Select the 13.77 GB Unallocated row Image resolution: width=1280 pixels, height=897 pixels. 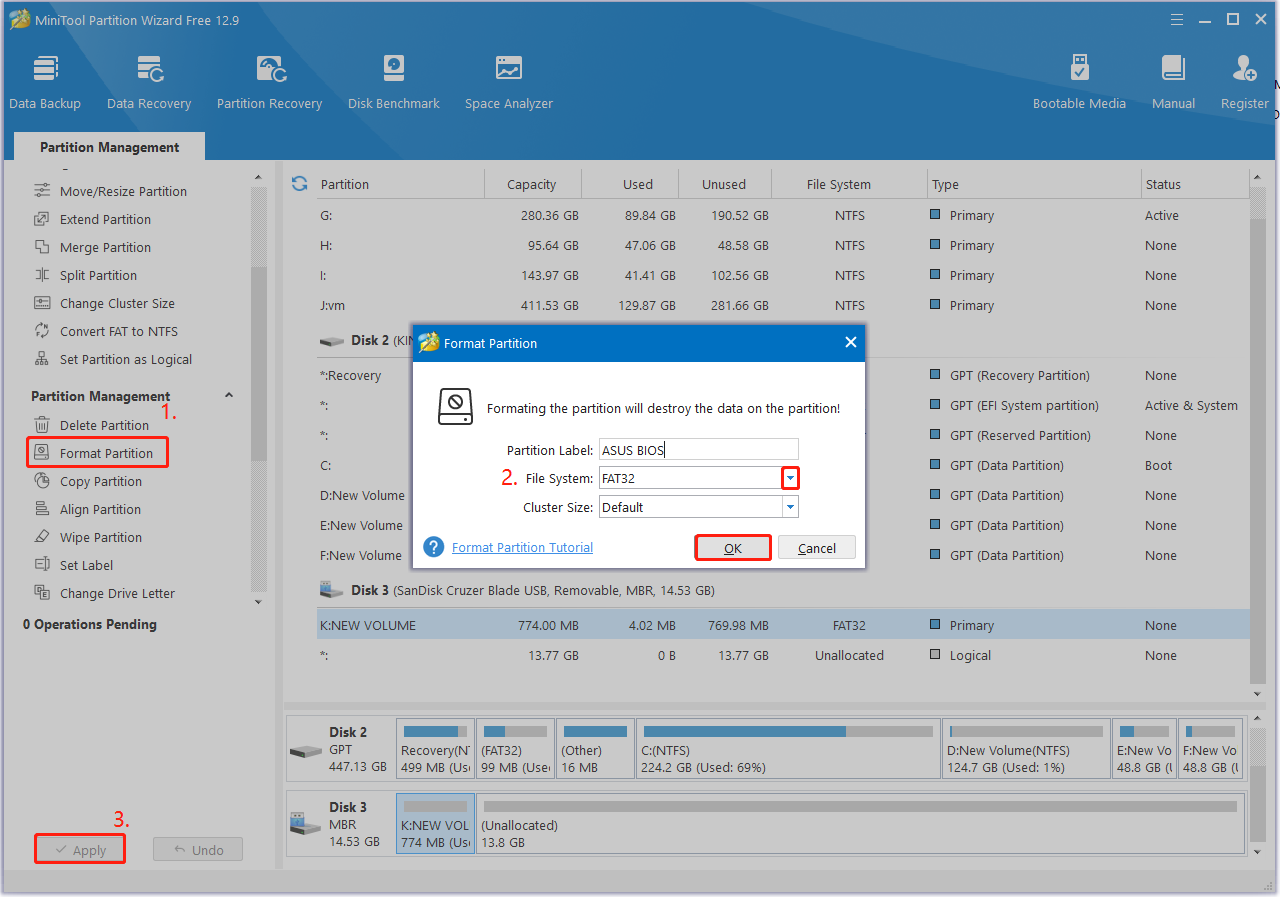pos(783,655)
